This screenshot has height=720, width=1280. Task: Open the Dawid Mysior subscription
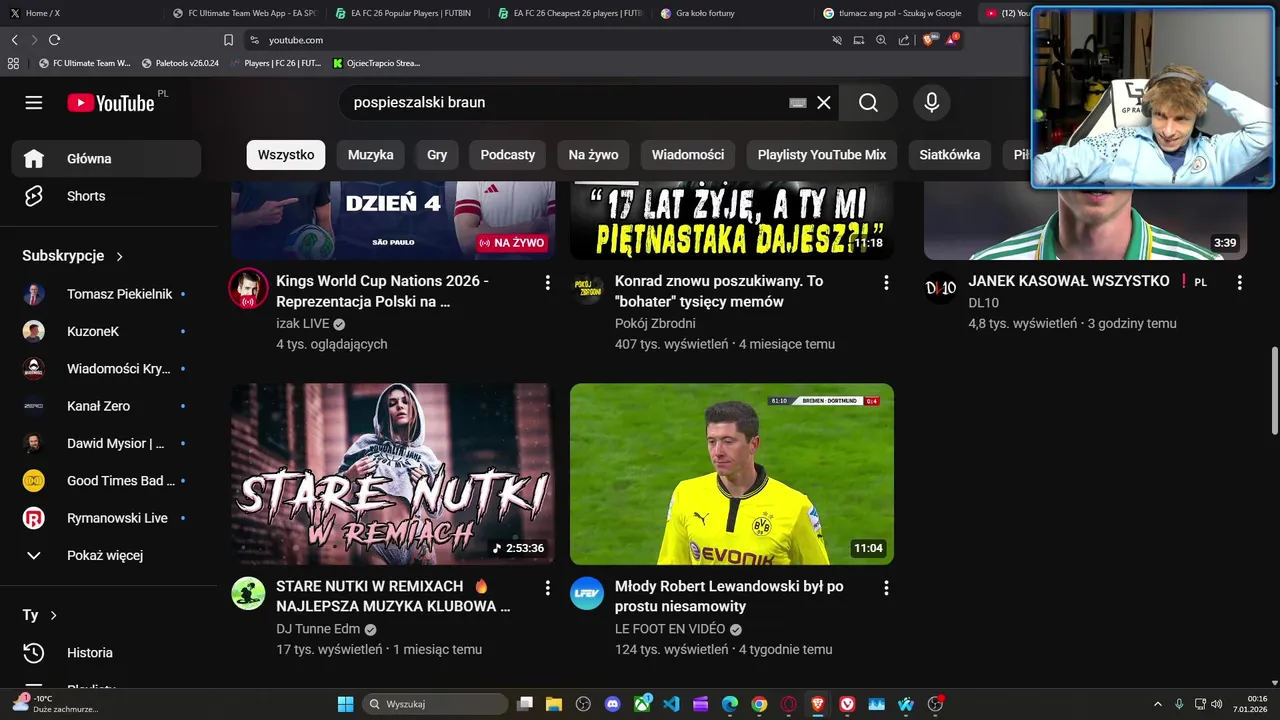click(107, 443)
